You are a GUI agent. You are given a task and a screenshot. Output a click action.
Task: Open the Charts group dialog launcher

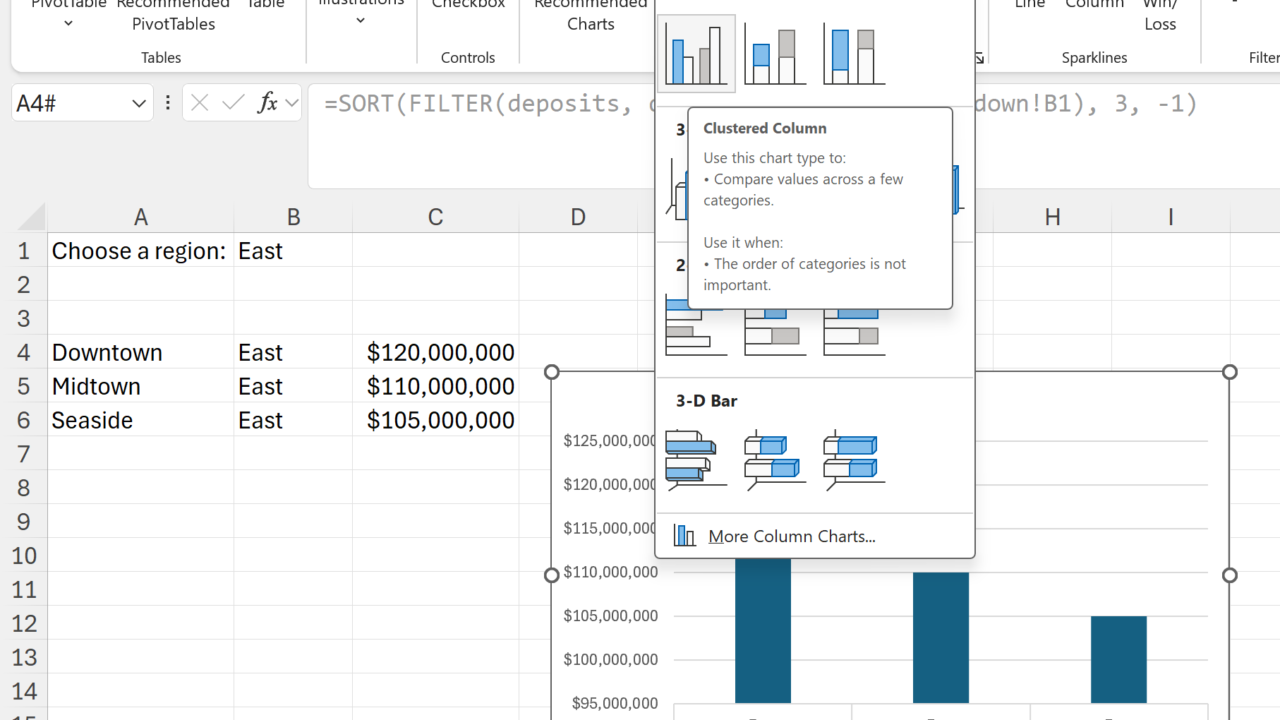[979, 58]
